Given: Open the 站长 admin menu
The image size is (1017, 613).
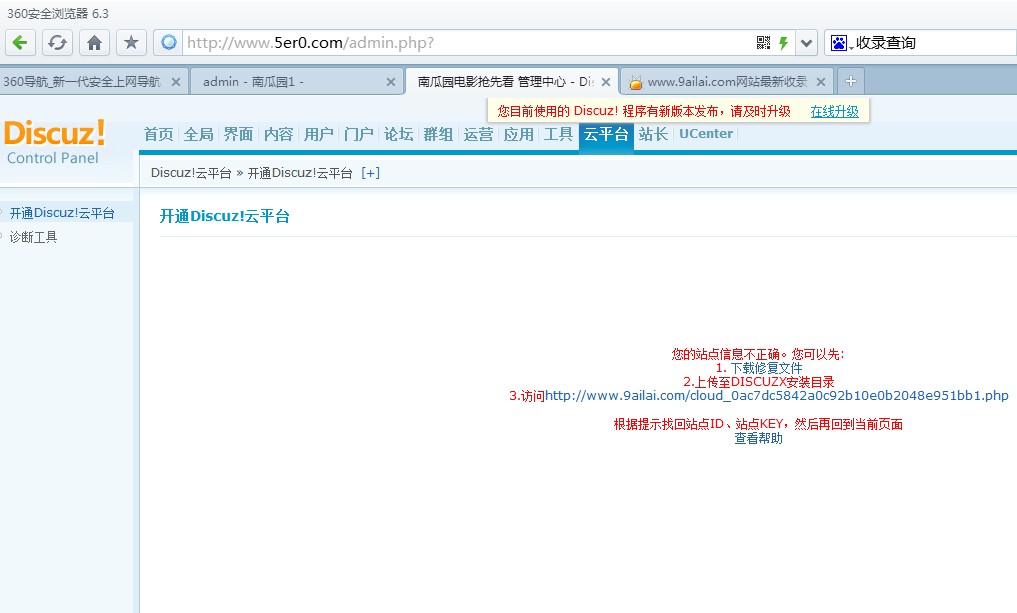Looking at the screenshot, I should (653, 134).
